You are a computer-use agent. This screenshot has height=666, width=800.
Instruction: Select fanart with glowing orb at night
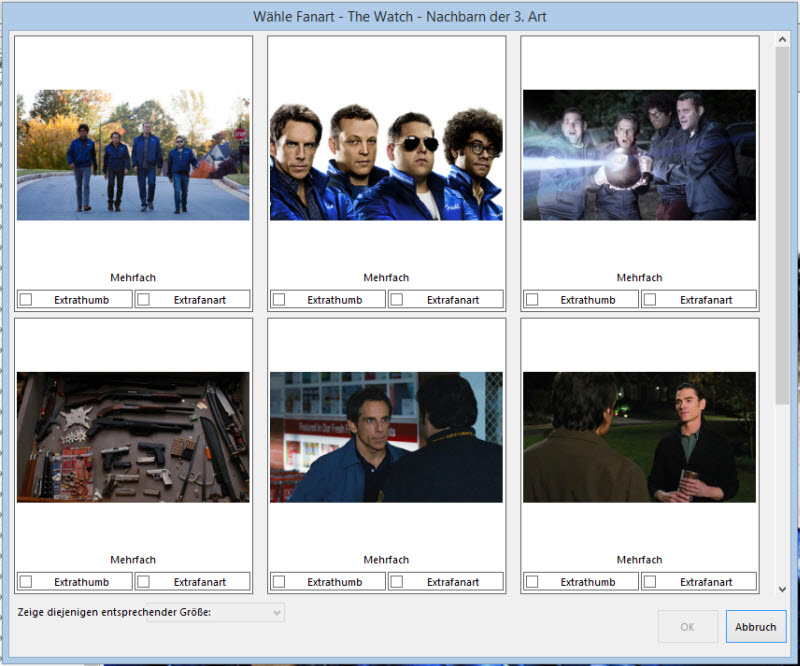639,155
